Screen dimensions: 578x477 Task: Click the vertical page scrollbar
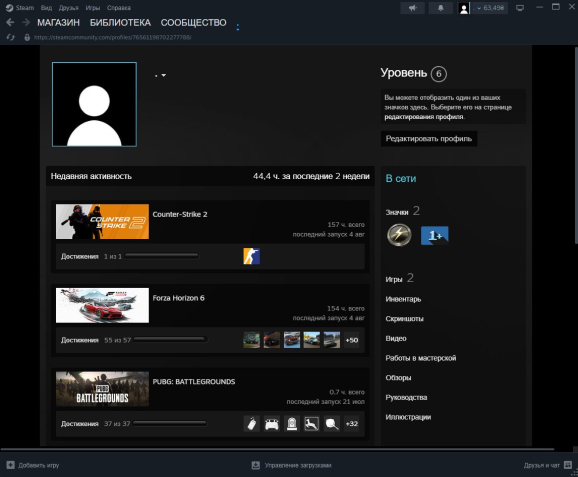(x=576, y=146)
